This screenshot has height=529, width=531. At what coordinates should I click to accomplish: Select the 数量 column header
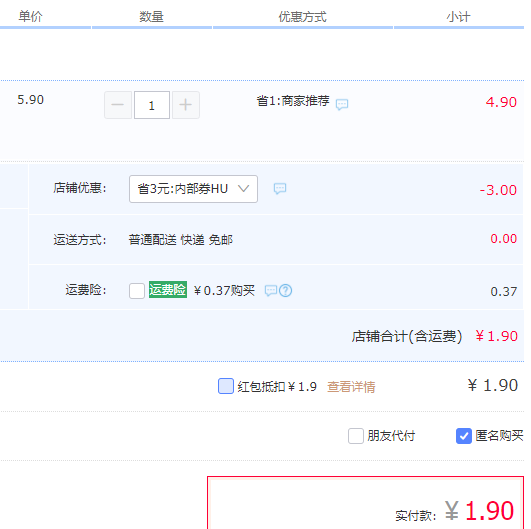click(151, 17)
